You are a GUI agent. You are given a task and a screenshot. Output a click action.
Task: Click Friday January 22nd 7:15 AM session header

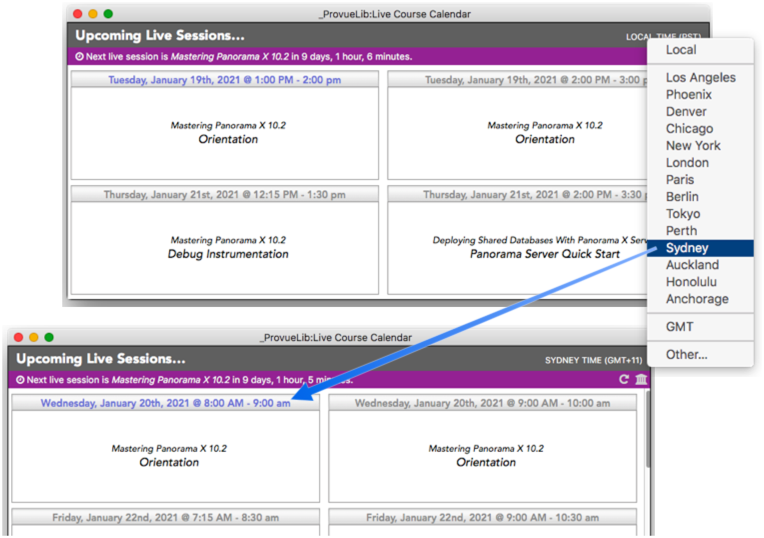[166, 518]
